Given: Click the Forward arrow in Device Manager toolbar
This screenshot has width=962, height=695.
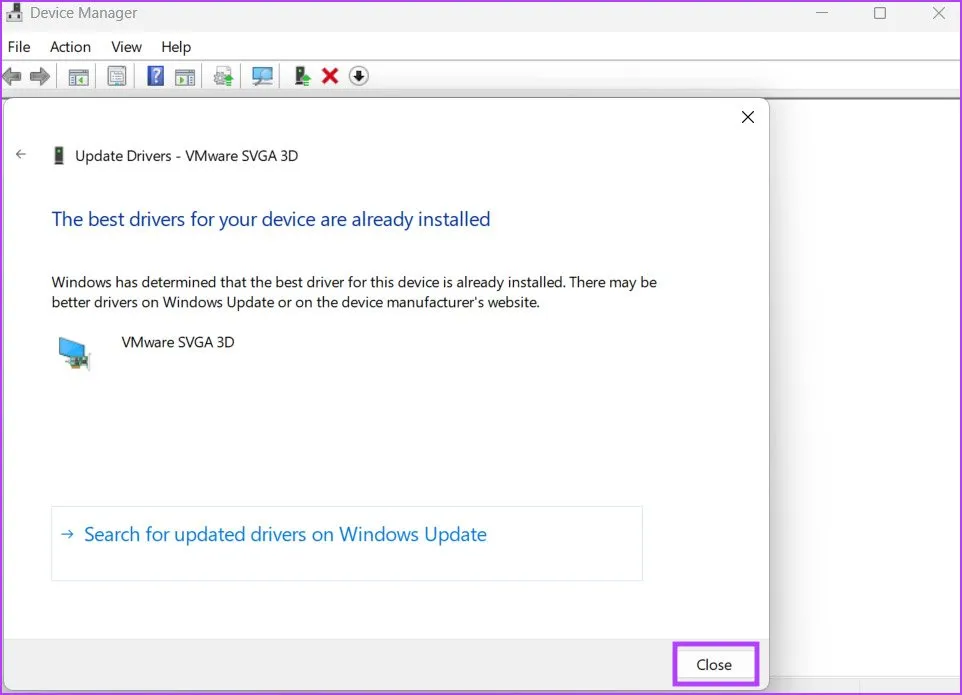Looking at the screenshot, I should pos(40,77).
